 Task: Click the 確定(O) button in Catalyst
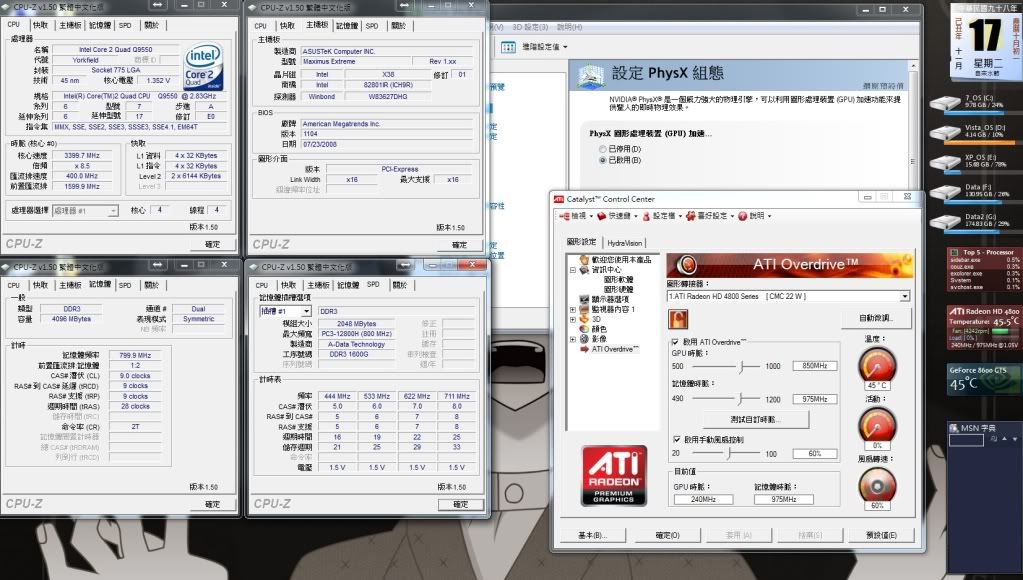[x=667, y=535]
